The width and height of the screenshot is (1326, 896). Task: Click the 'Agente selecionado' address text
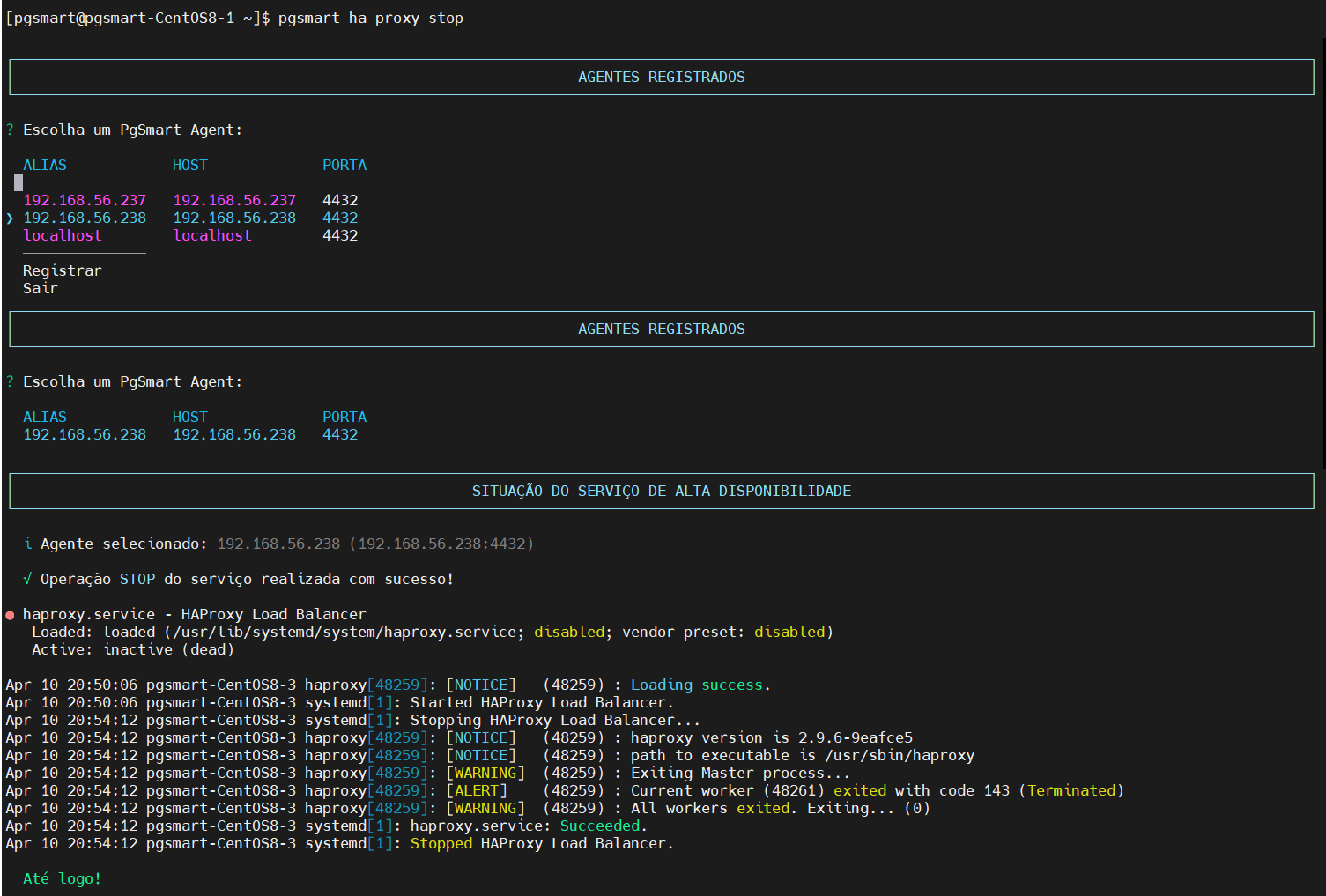tap(375, 544)
